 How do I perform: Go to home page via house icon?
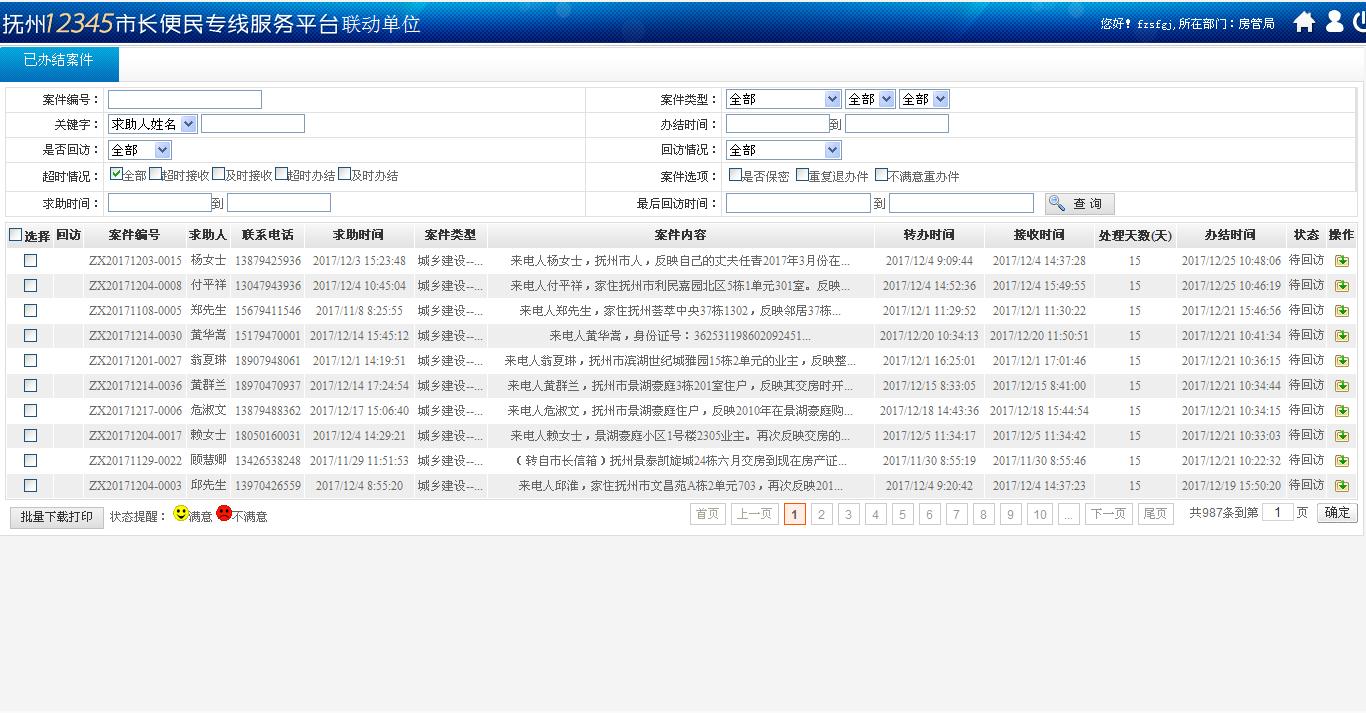point(1304,22)
